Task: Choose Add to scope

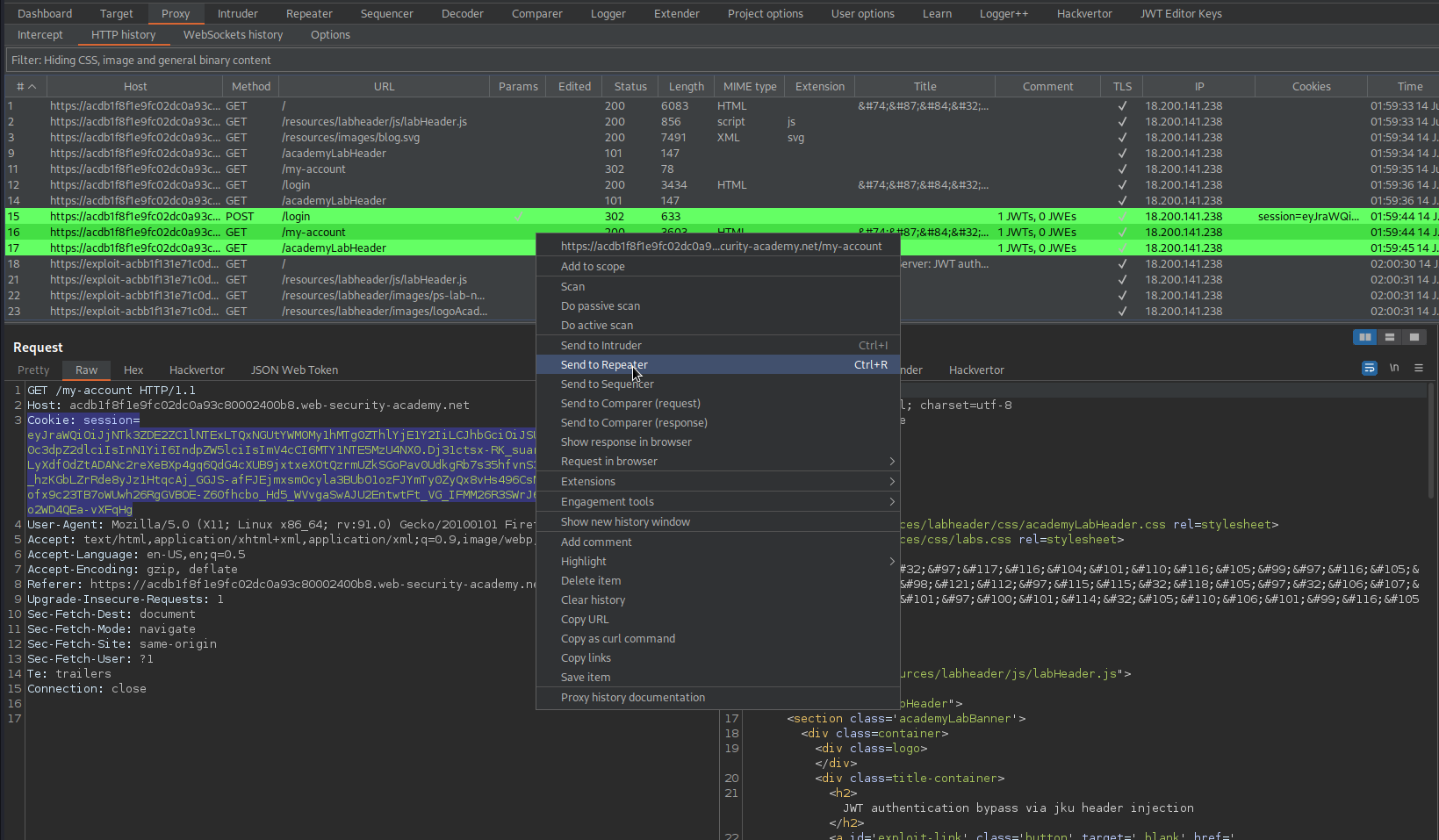Action: (718, 267)
